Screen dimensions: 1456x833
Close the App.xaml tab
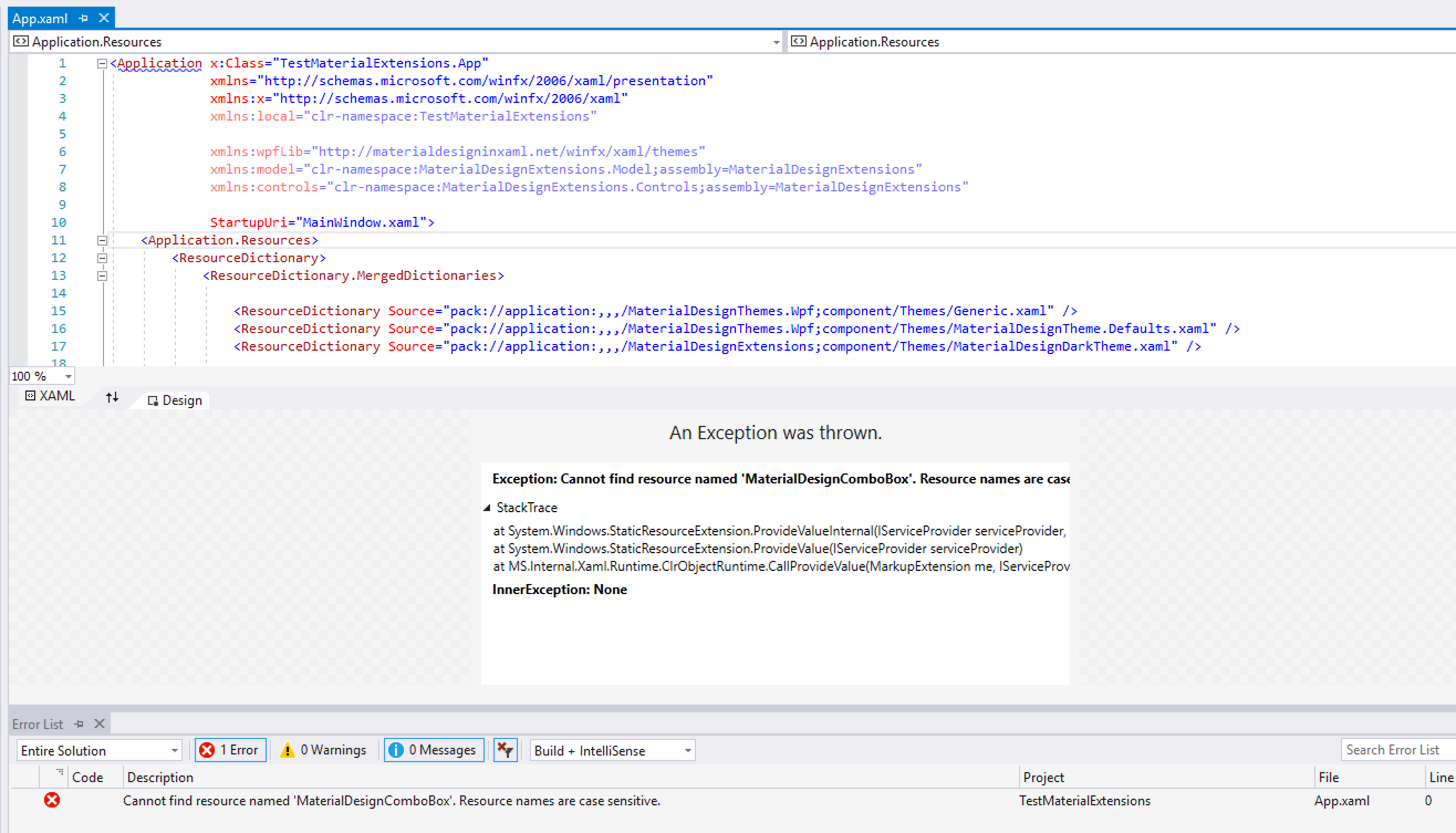(x=103, y=18)
